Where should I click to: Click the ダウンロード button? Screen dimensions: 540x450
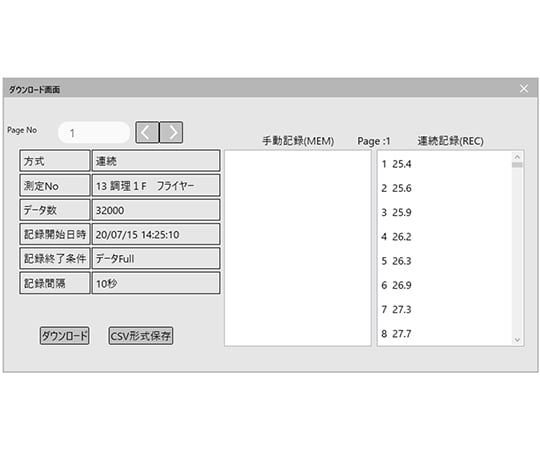[64, 336]
